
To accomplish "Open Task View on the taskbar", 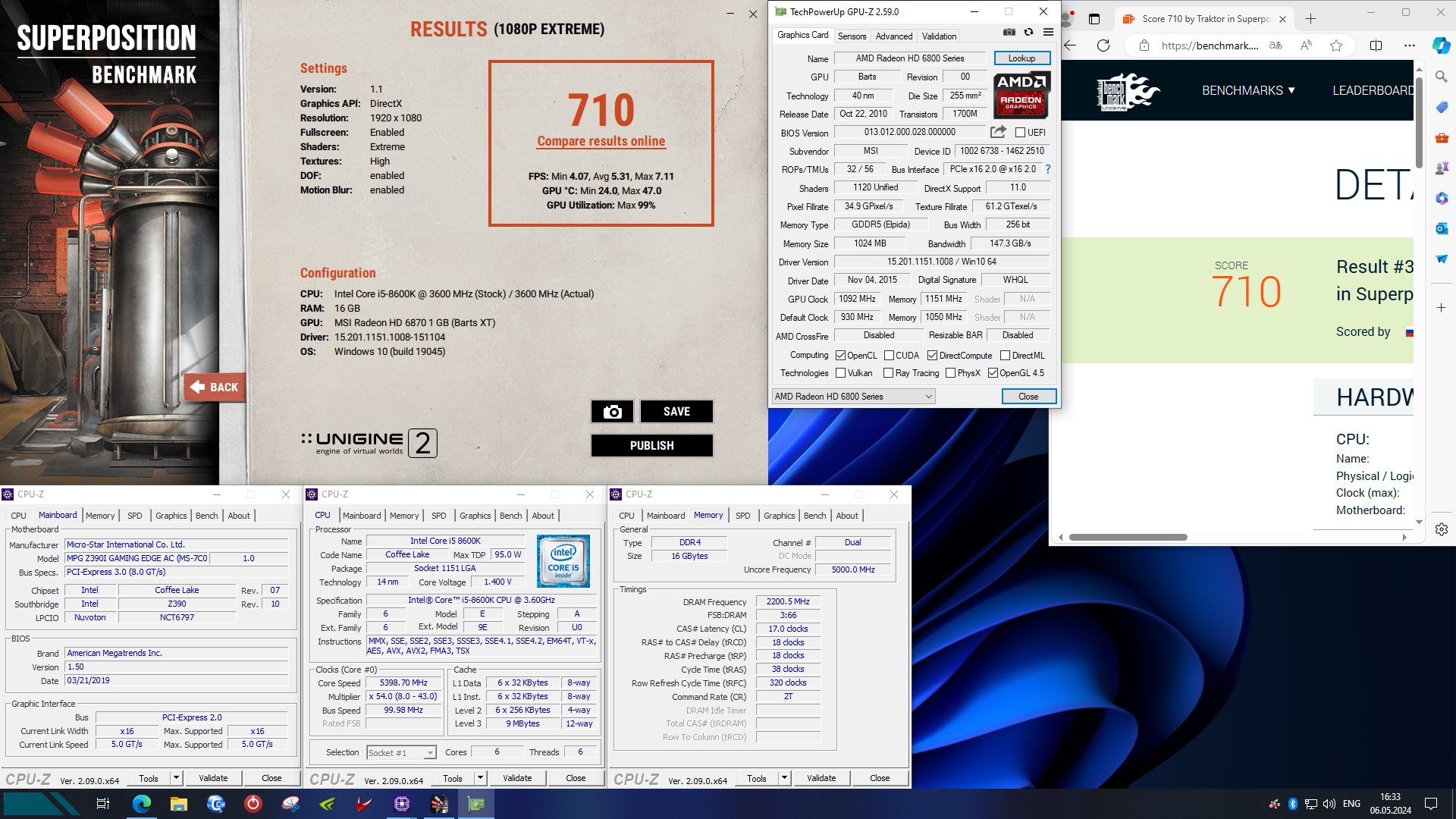I will pyautogui.click(x=103, y=804).
